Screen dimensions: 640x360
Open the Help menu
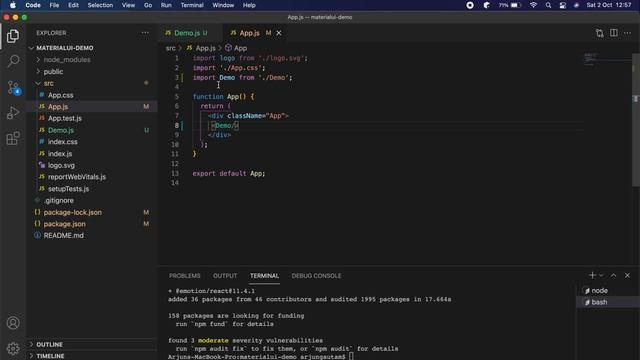(x=249, y=5)
